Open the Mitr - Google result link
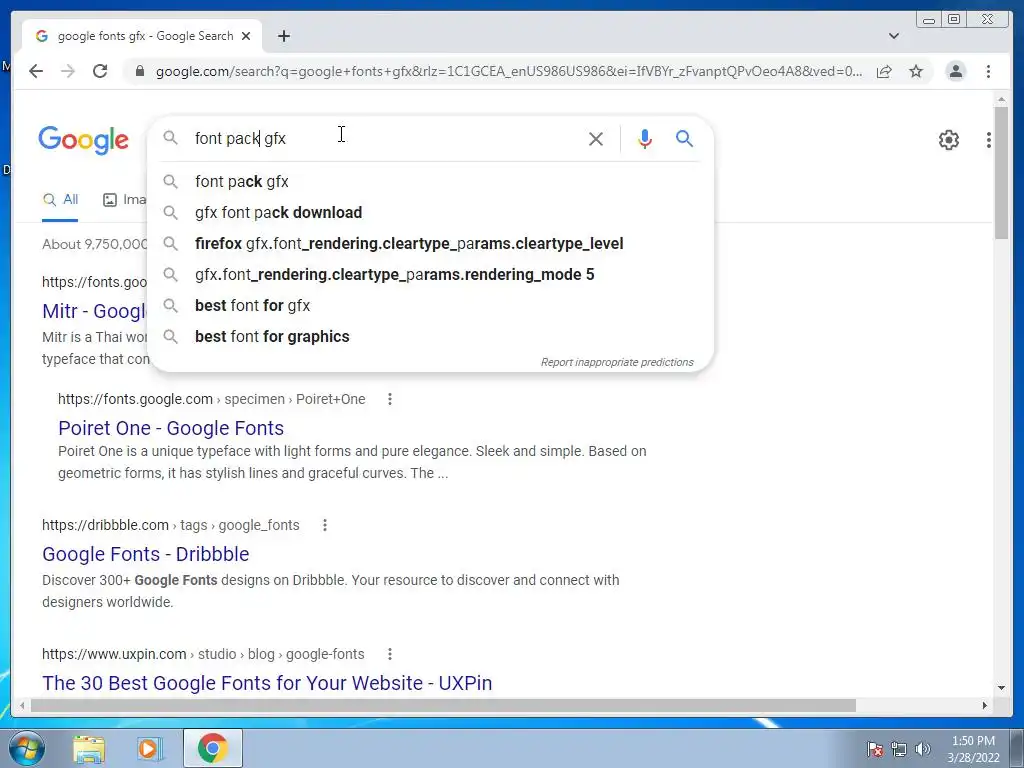Screen dimensions: 1024x768 pyautogui.click(x=94, y=312)
